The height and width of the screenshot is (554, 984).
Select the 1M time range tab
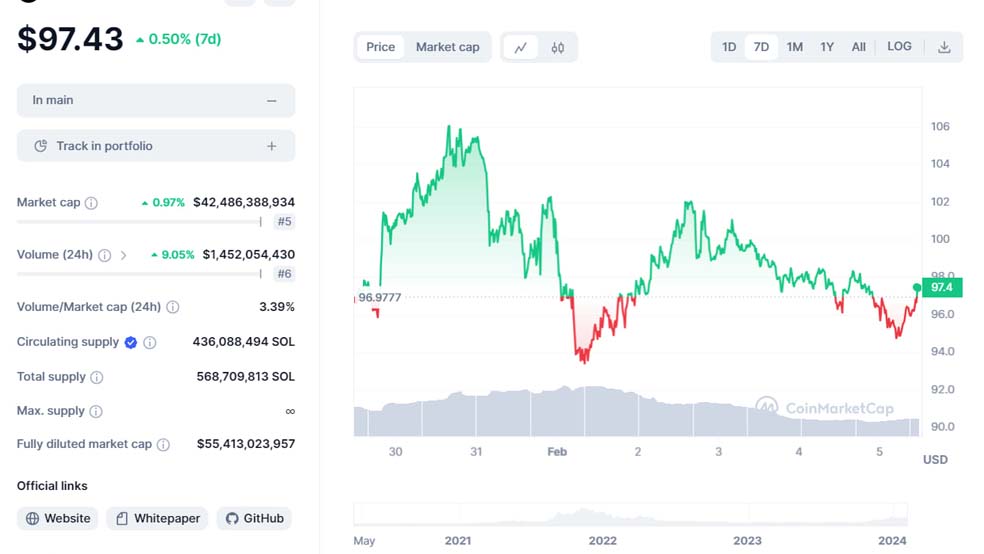(794, 47)
